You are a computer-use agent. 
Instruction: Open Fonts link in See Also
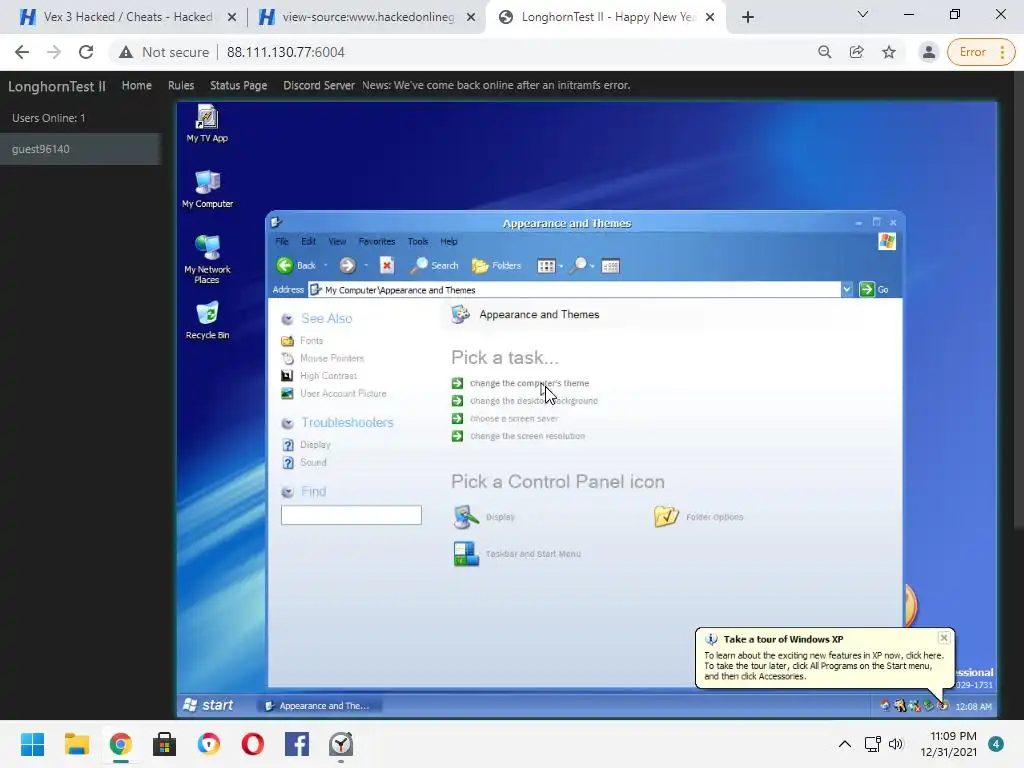[x=312, y=340]
